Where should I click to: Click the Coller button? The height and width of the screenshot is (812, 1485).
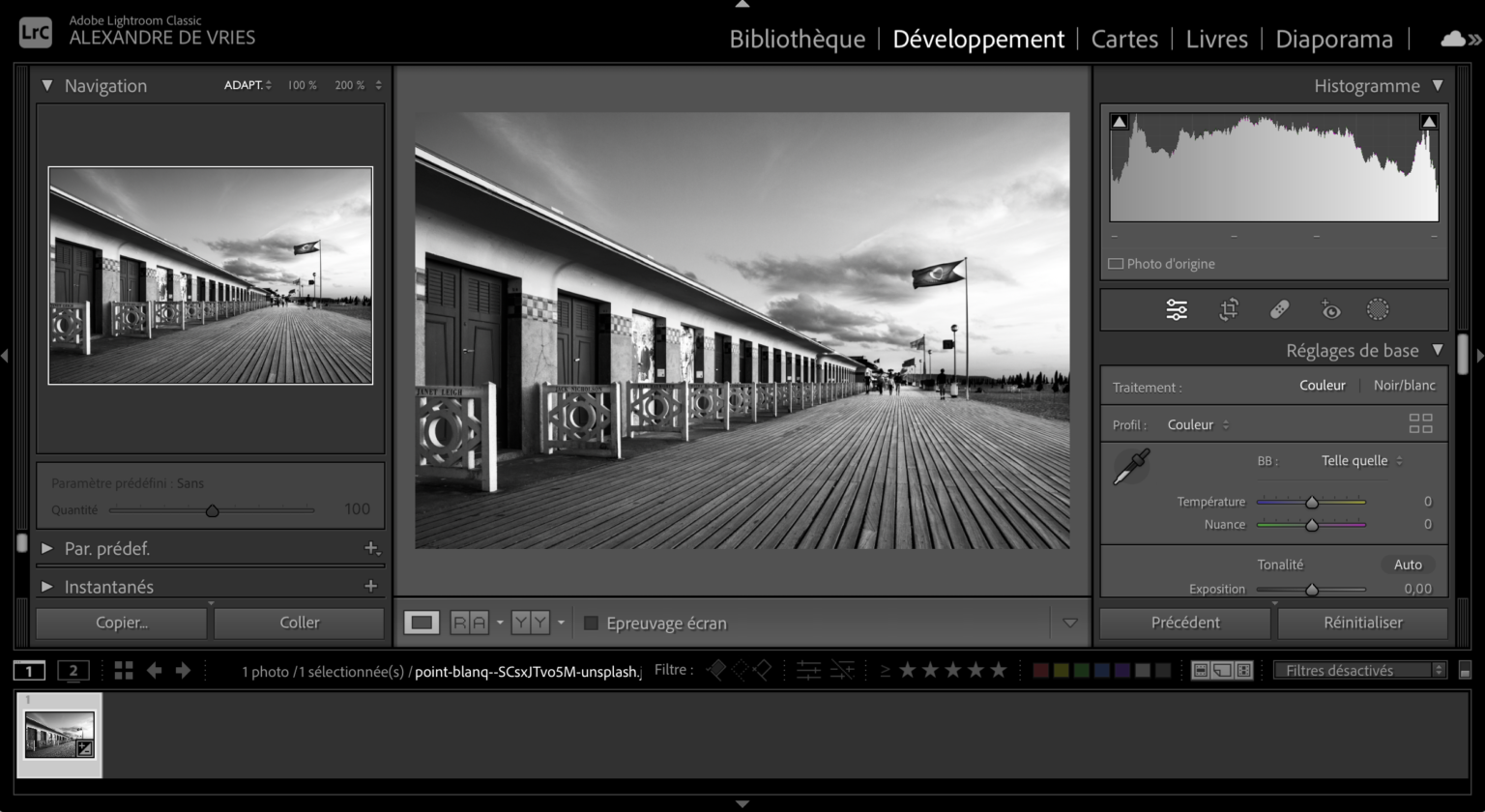(300, 623)
